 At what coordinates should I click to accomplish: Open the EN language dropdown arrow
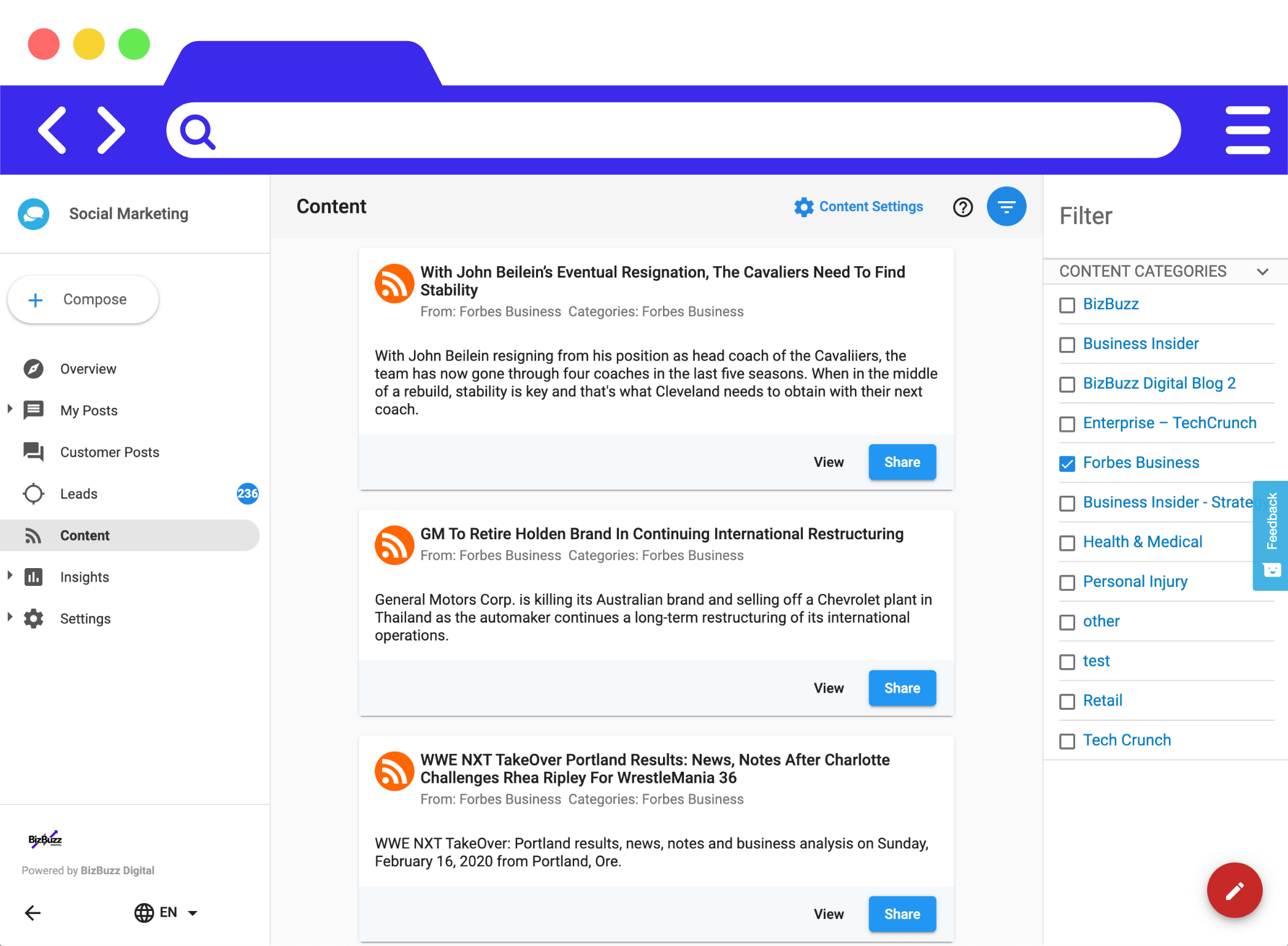click(x=193, y=913)
